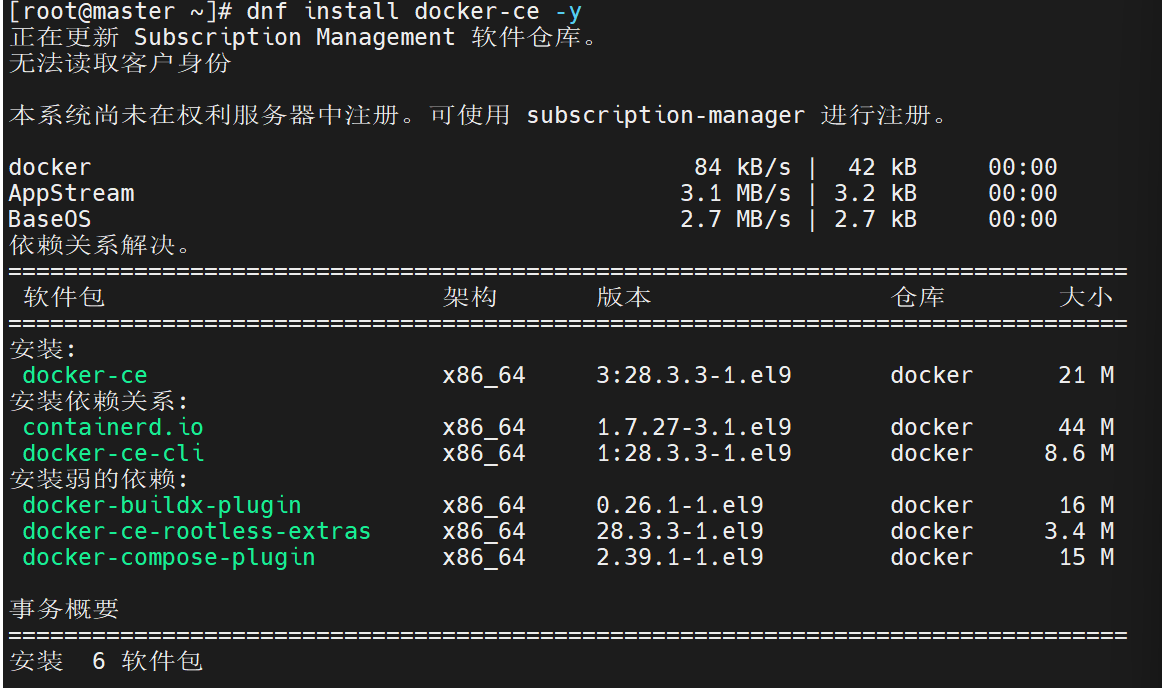Click the 'docker-ce-cli' package name
Viewport: 1162px width, 688px height.
click(113, 453)
